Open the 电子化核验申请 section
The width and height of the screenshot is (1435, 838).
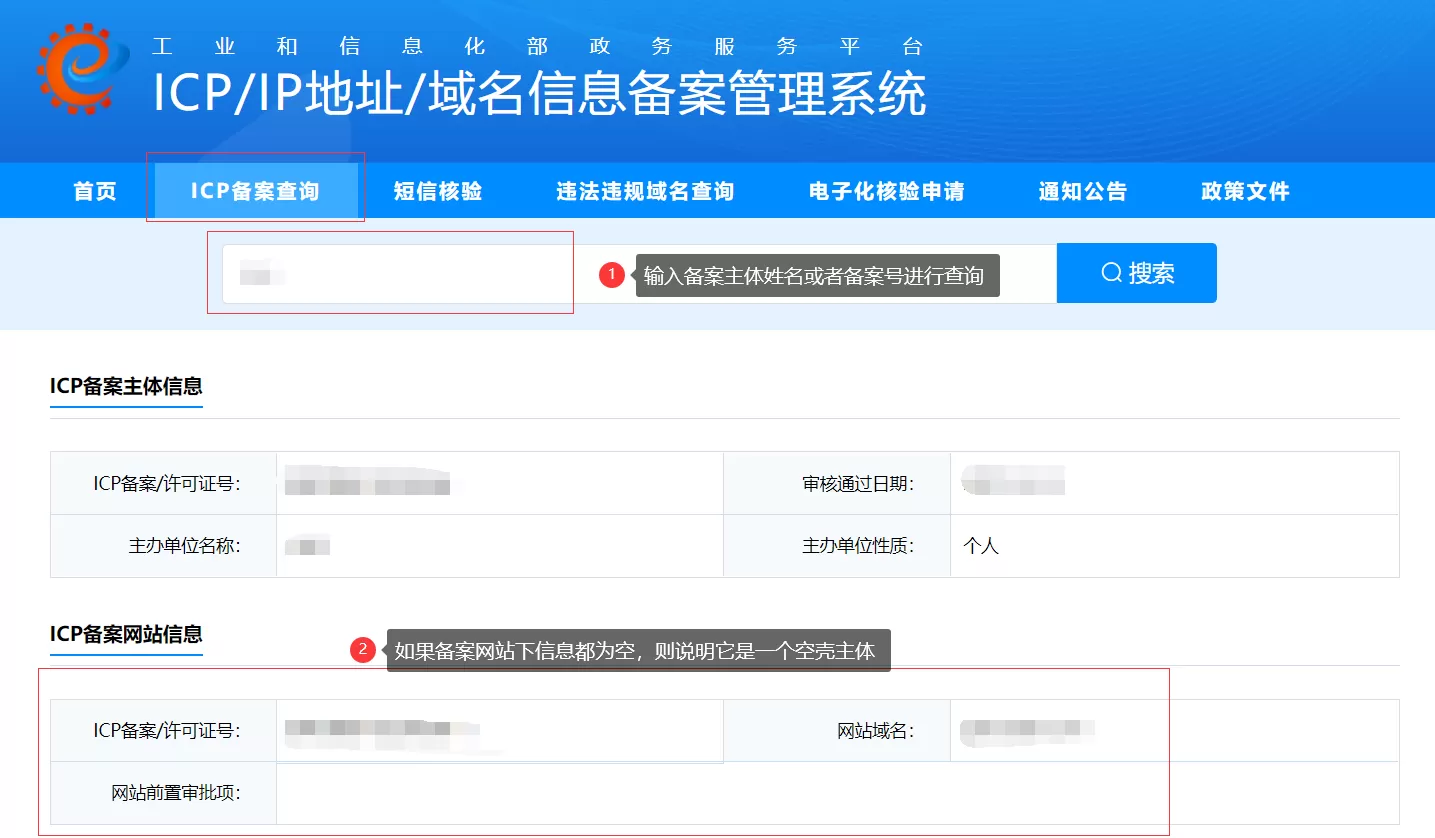click(x=884, y=190)
